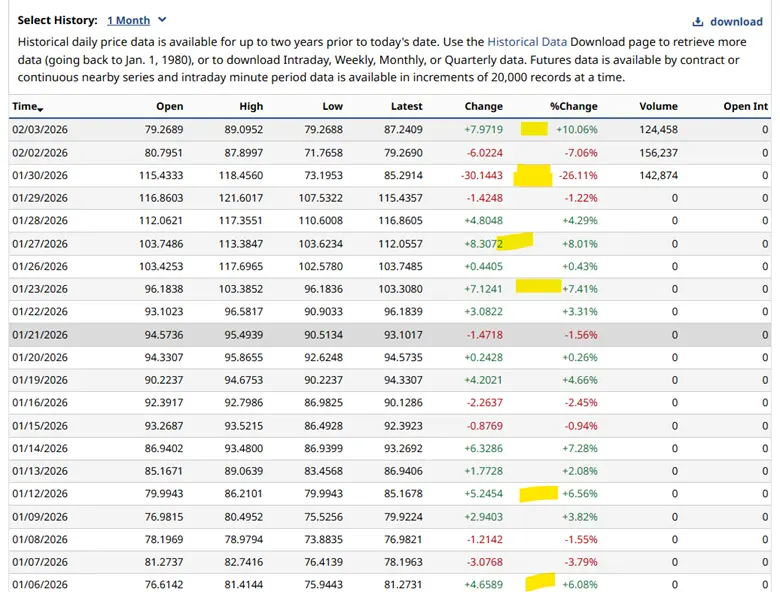Select the highlighted row date 01/21/2026
The width and height of the screenshot is (780, 592).
40,335
